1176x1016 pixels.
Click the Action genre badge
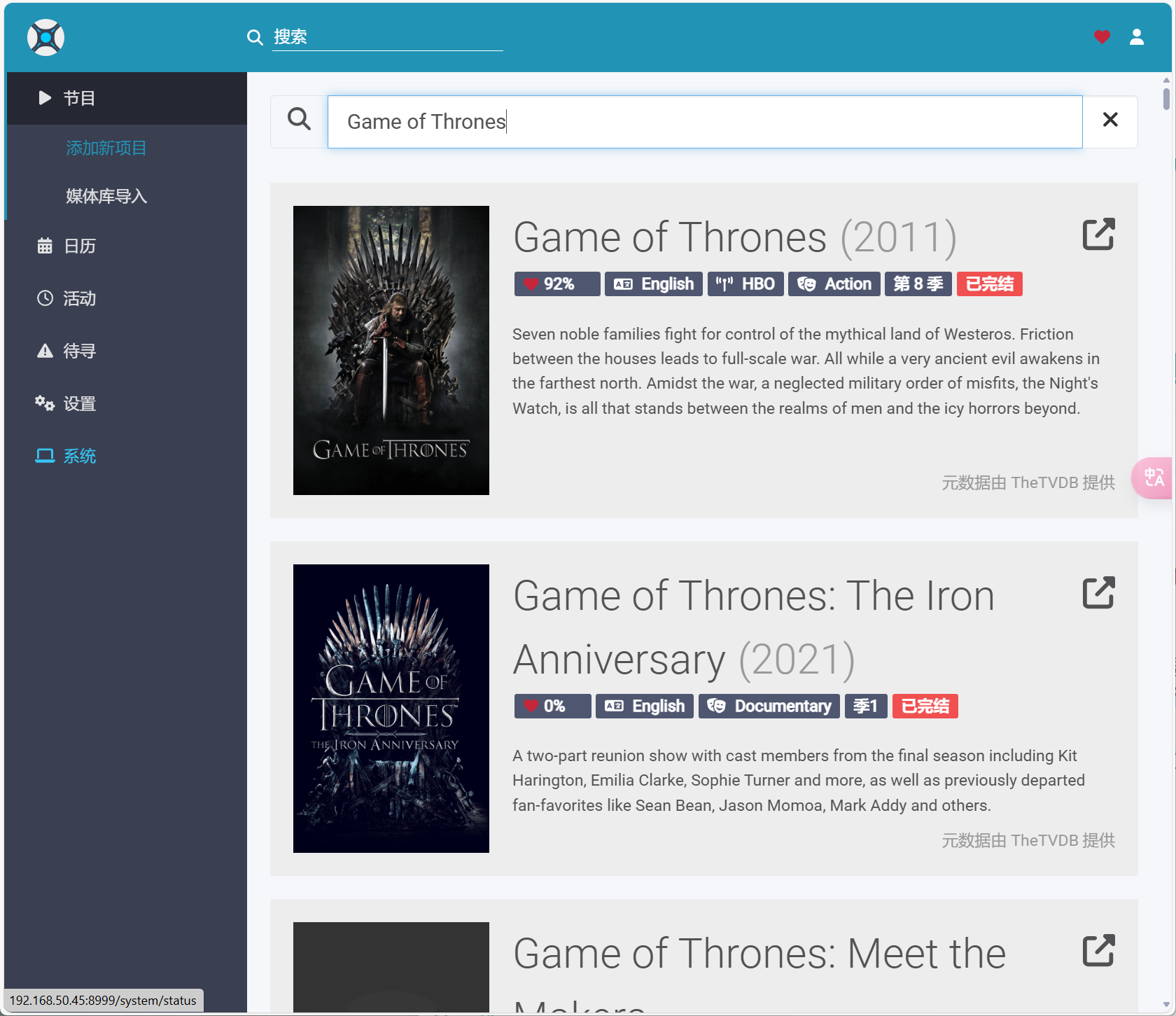[x=834, y=284]
